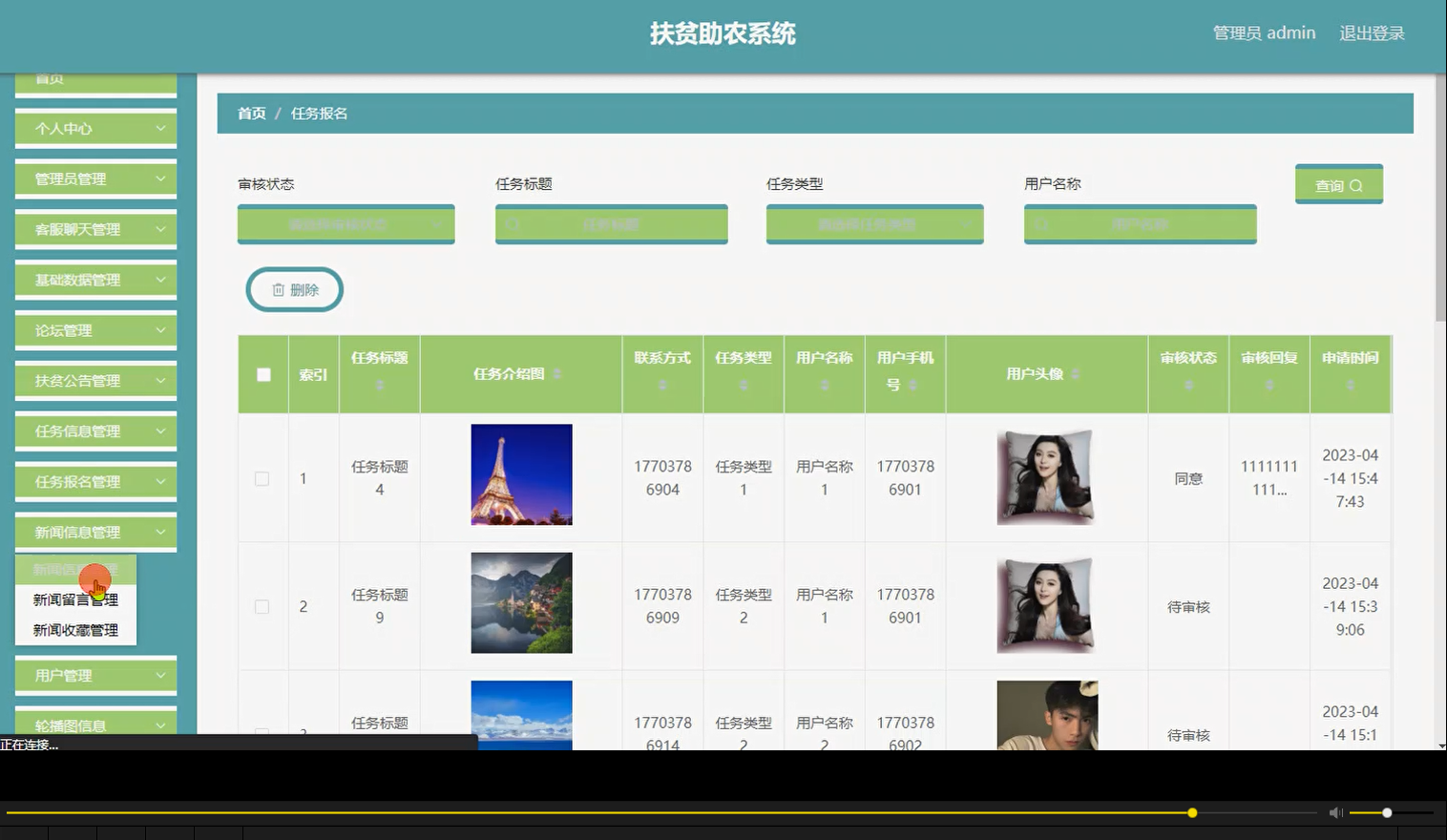Sort table by 任务介绍图 column arrows
The height and width of the screenshot is (840, 1447).
557,373
